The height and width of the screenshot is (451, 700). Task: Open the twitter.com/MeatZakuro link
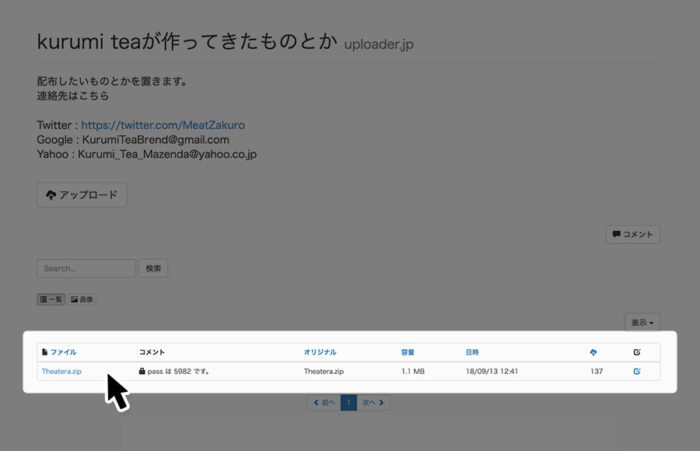click(163, 125)
